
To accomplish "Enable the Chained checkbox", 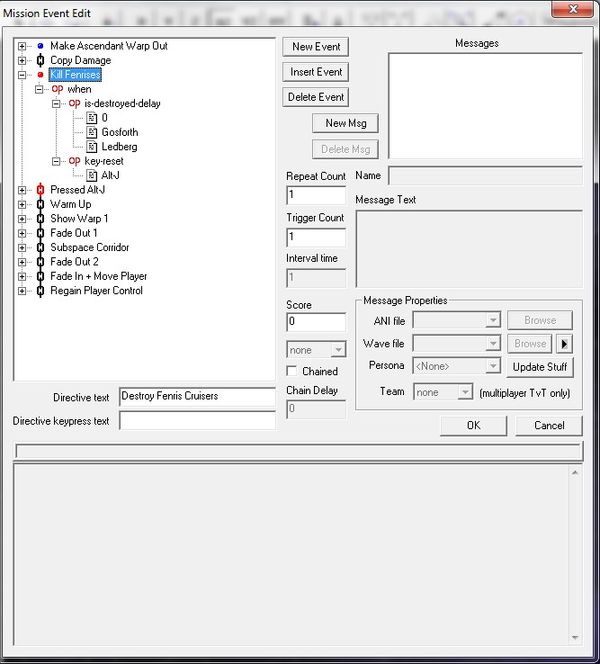I will (x=293, y=372).
